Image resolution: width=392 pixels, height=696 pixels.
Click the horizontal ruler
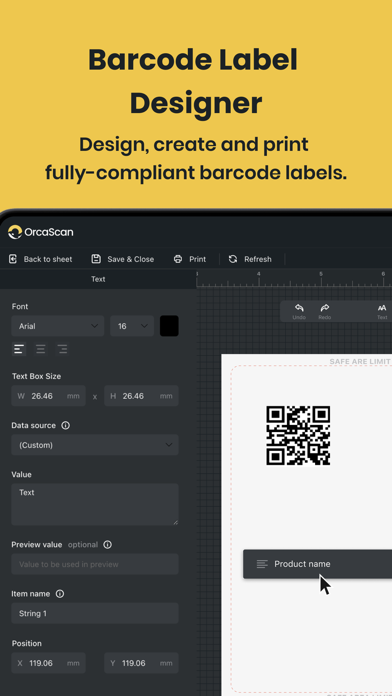click(294, 279)
